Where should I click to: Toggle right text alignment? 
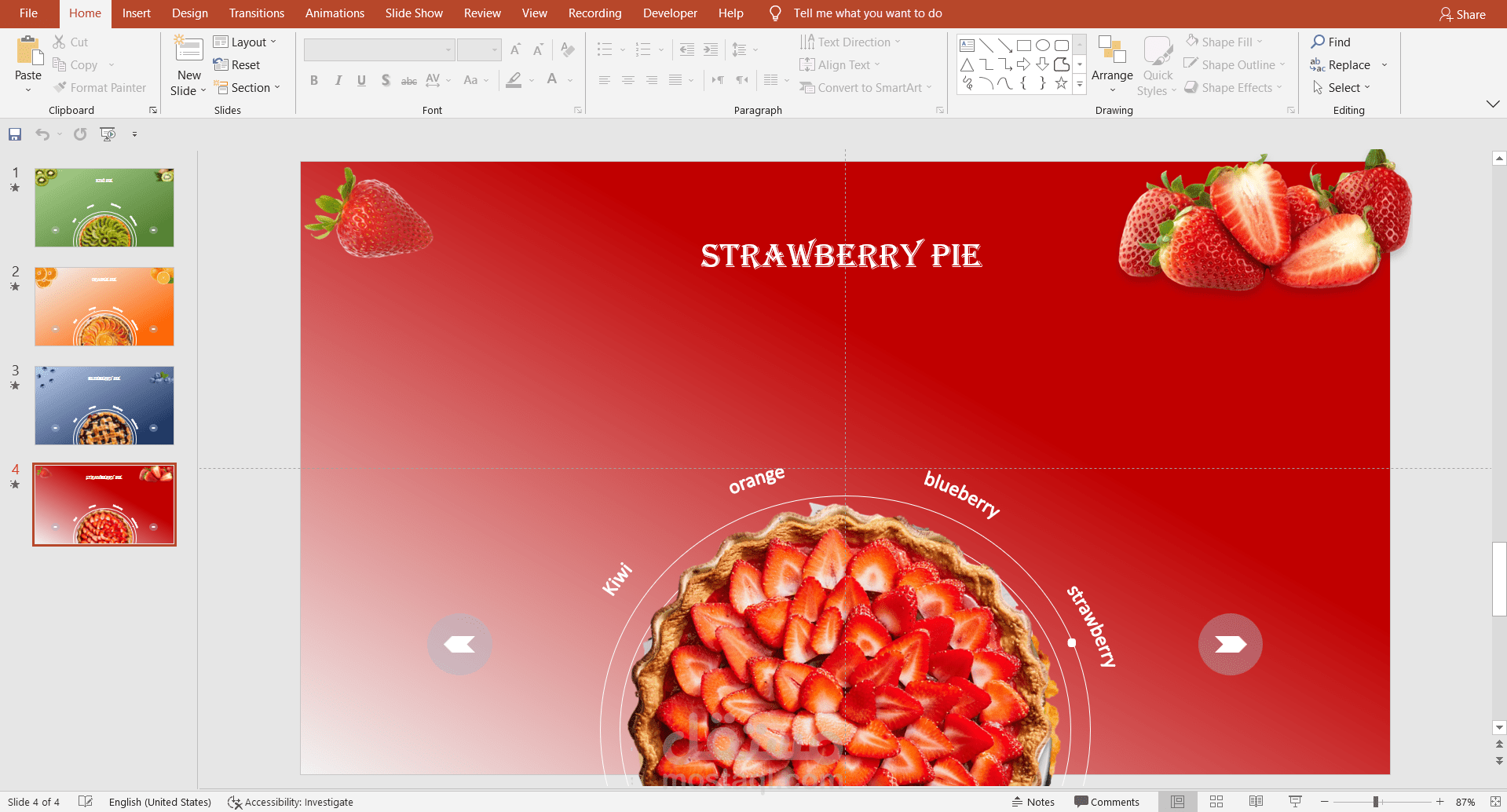pos(652,80)
